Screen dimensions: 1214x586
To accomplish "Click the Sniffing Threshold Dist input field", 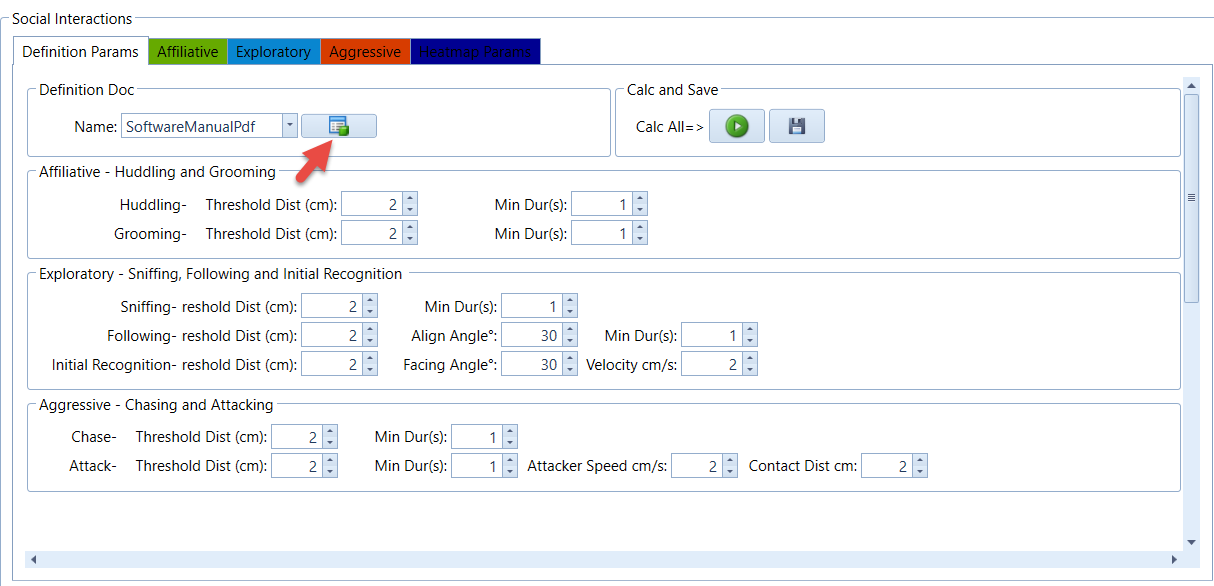I will pos(330,306).
